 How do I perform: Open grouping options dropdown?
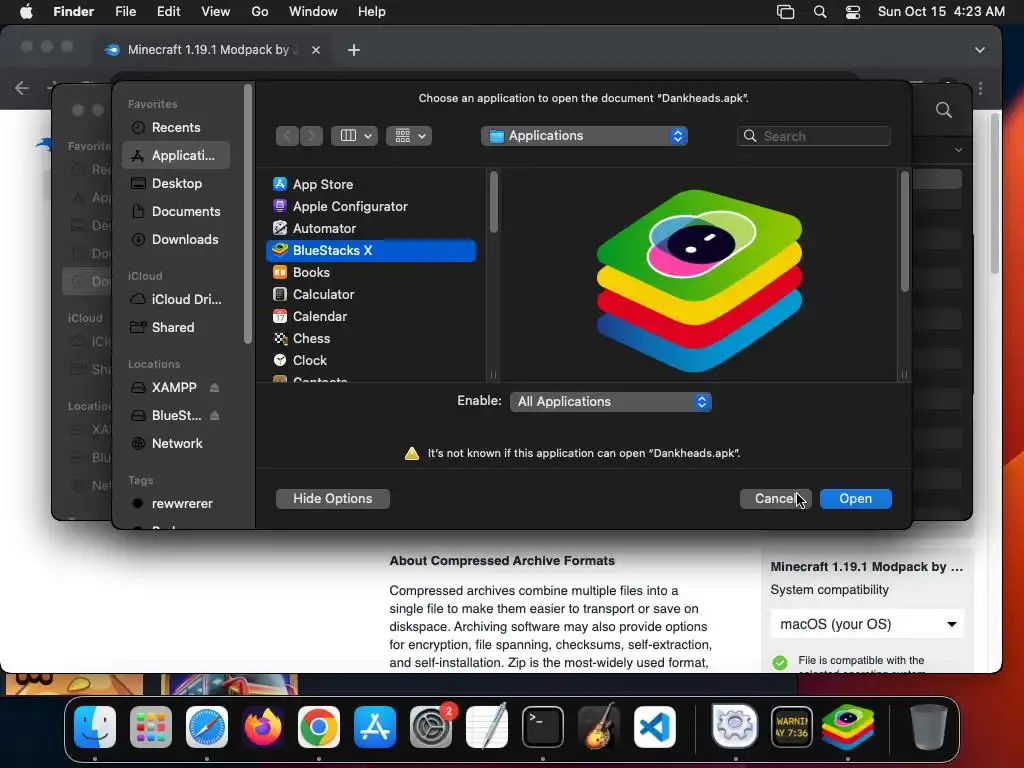(409, 136)
